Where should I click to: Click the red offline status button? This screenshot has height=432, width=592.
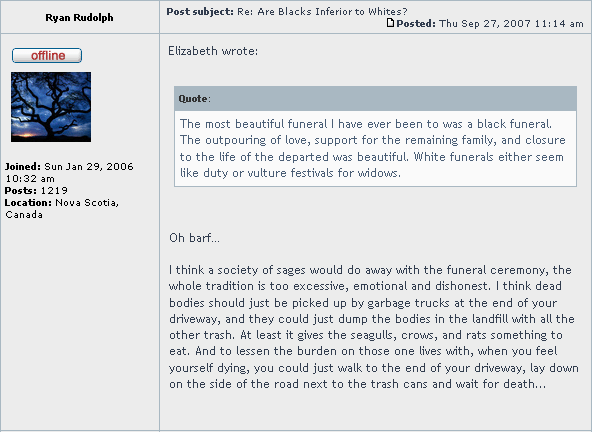tap(47, 56)
